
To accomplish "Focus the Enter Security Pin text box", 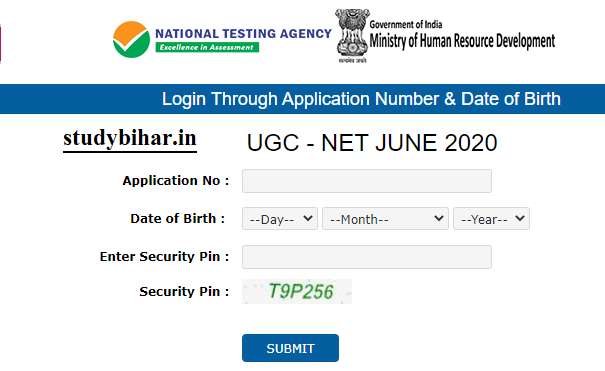I will [367, 257].
